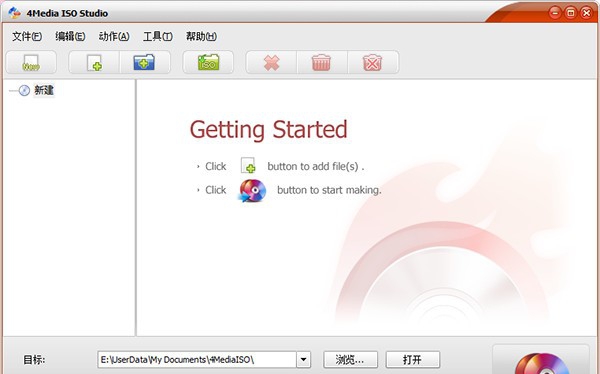The width and height of the screenshot is (600, 374).
Task: Click the disc icon beside 新建 in tree
Action: 24,90
